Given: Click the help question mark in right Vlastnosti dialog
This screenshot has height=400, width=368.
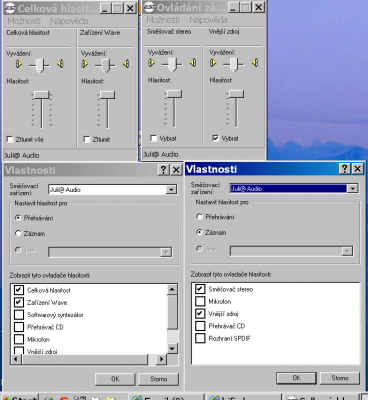Looking at the screenshot, I should pos(345,169).
